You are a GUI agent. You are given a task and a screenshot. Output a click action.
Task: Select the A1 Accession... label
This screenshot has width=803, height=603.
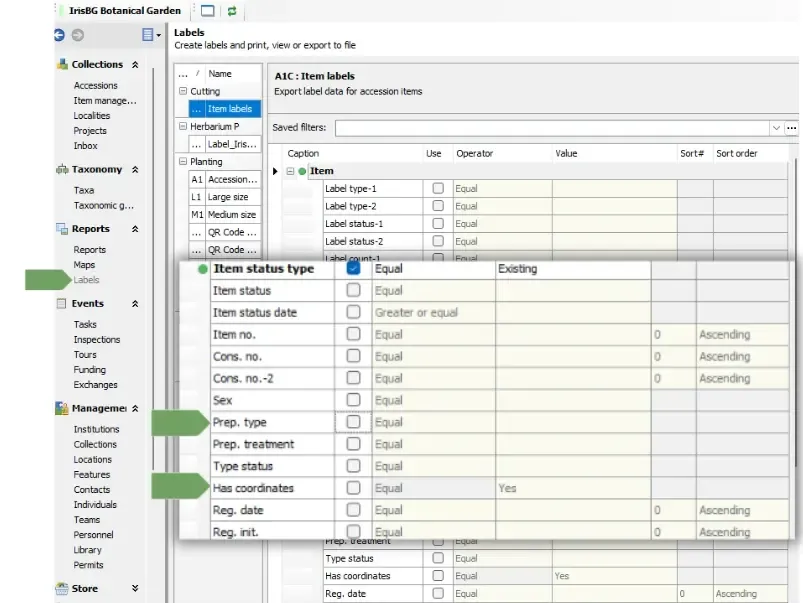[x=225, y=179]
